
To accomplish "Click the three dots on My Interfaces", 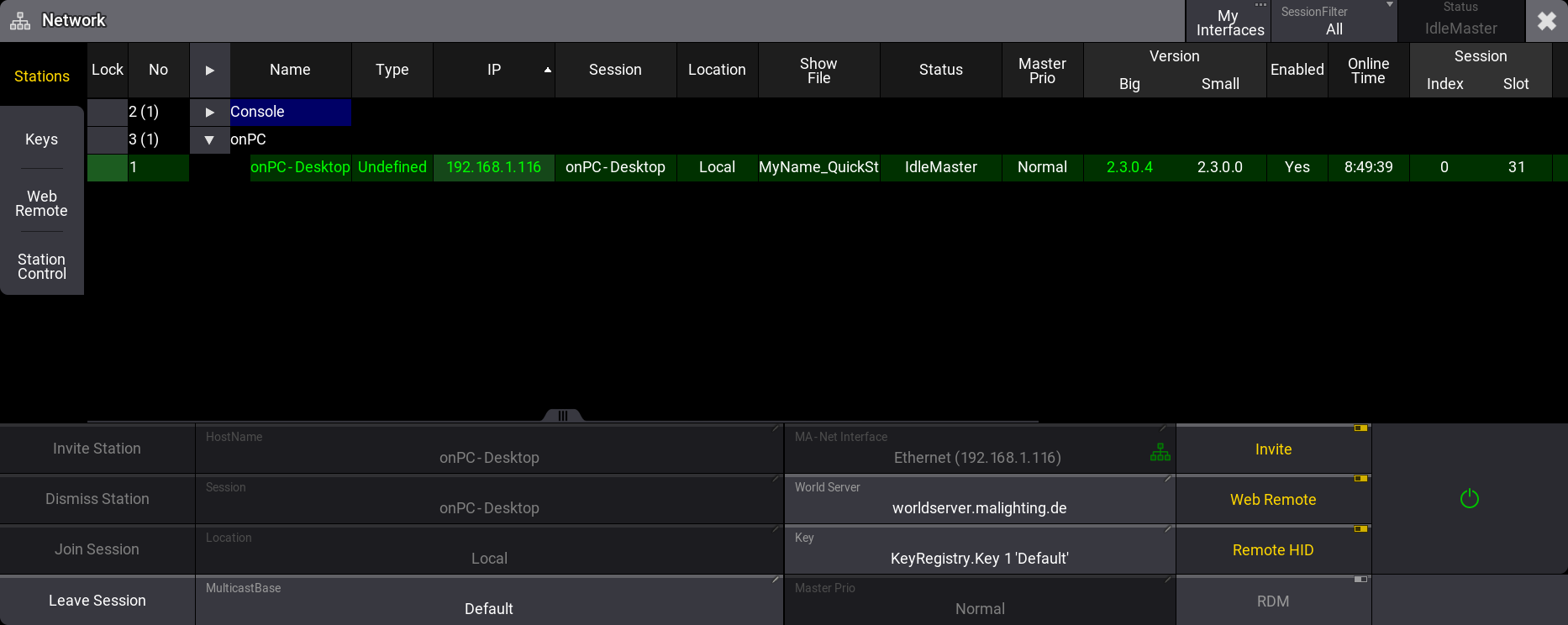I will (1260, 6).
